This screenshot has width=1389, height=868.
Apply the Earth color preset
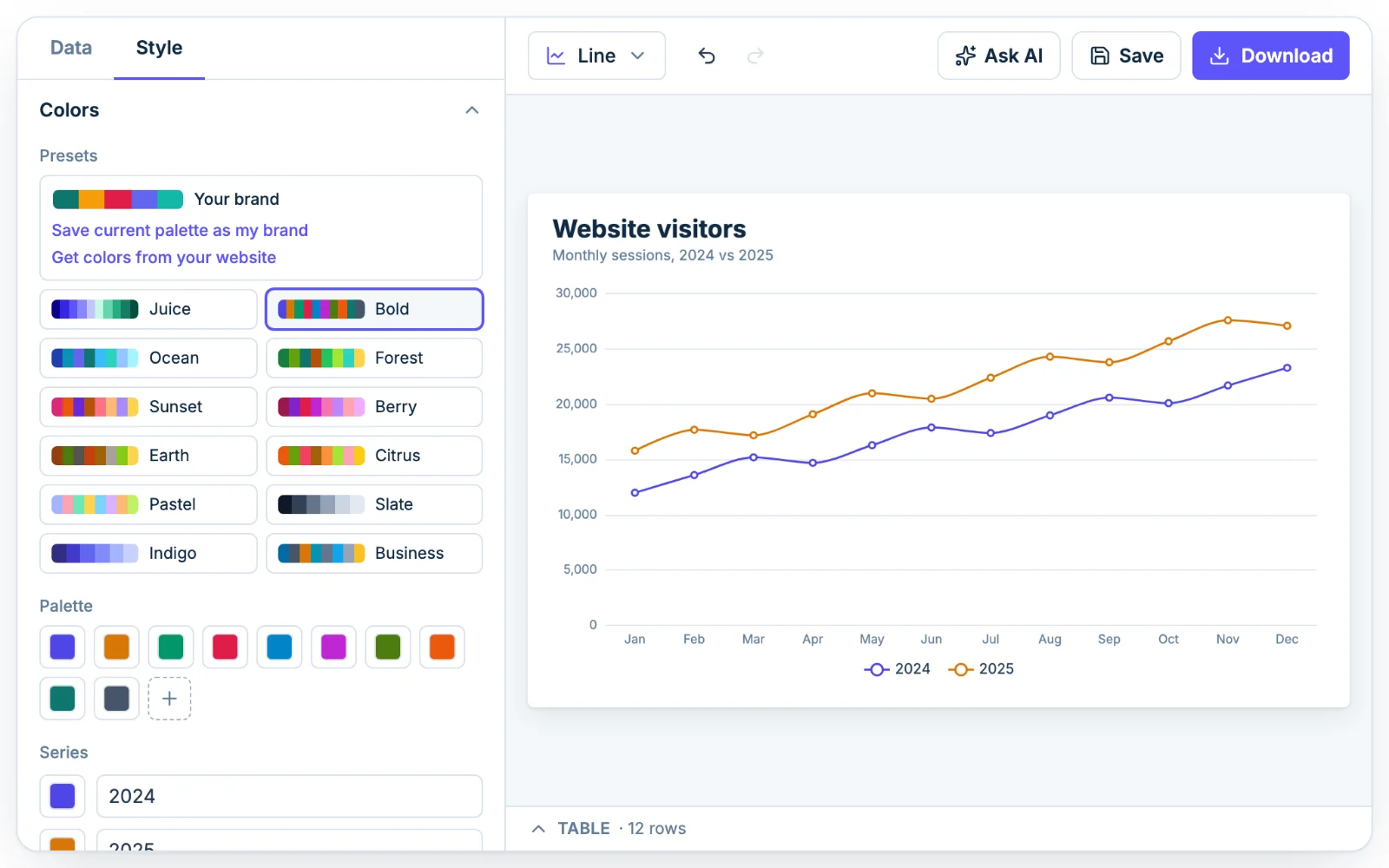click(x=148, y=456)
